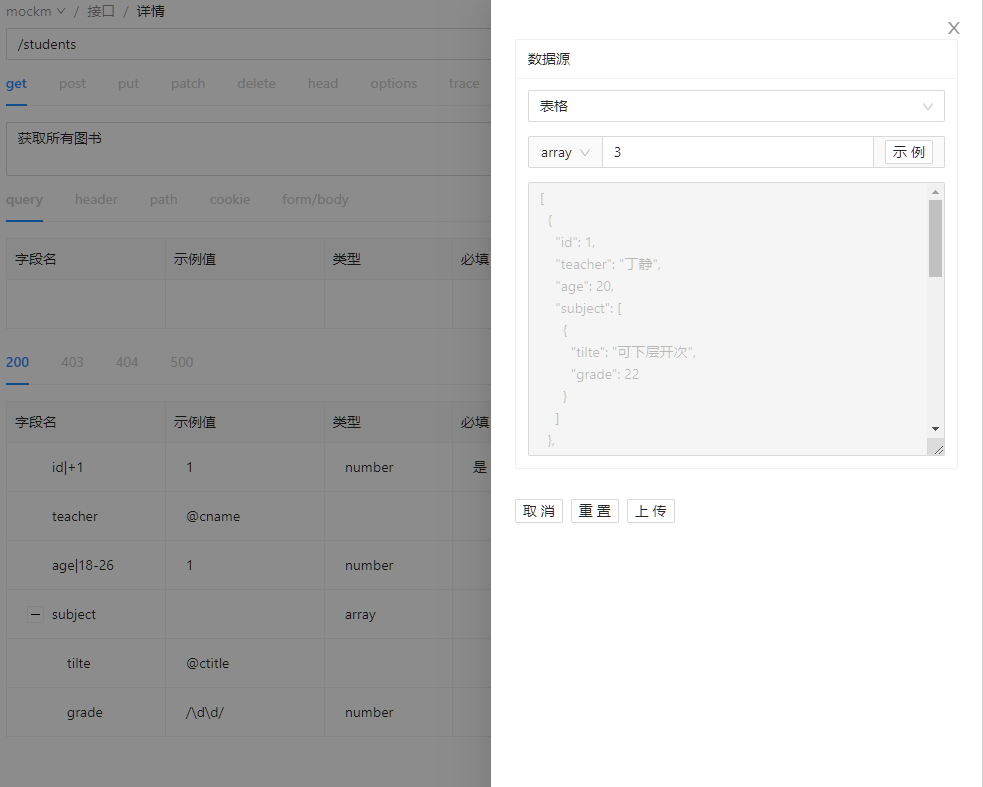Switch to the header parameters tab
Screen dimensions: 983x787
pos(96,200)
